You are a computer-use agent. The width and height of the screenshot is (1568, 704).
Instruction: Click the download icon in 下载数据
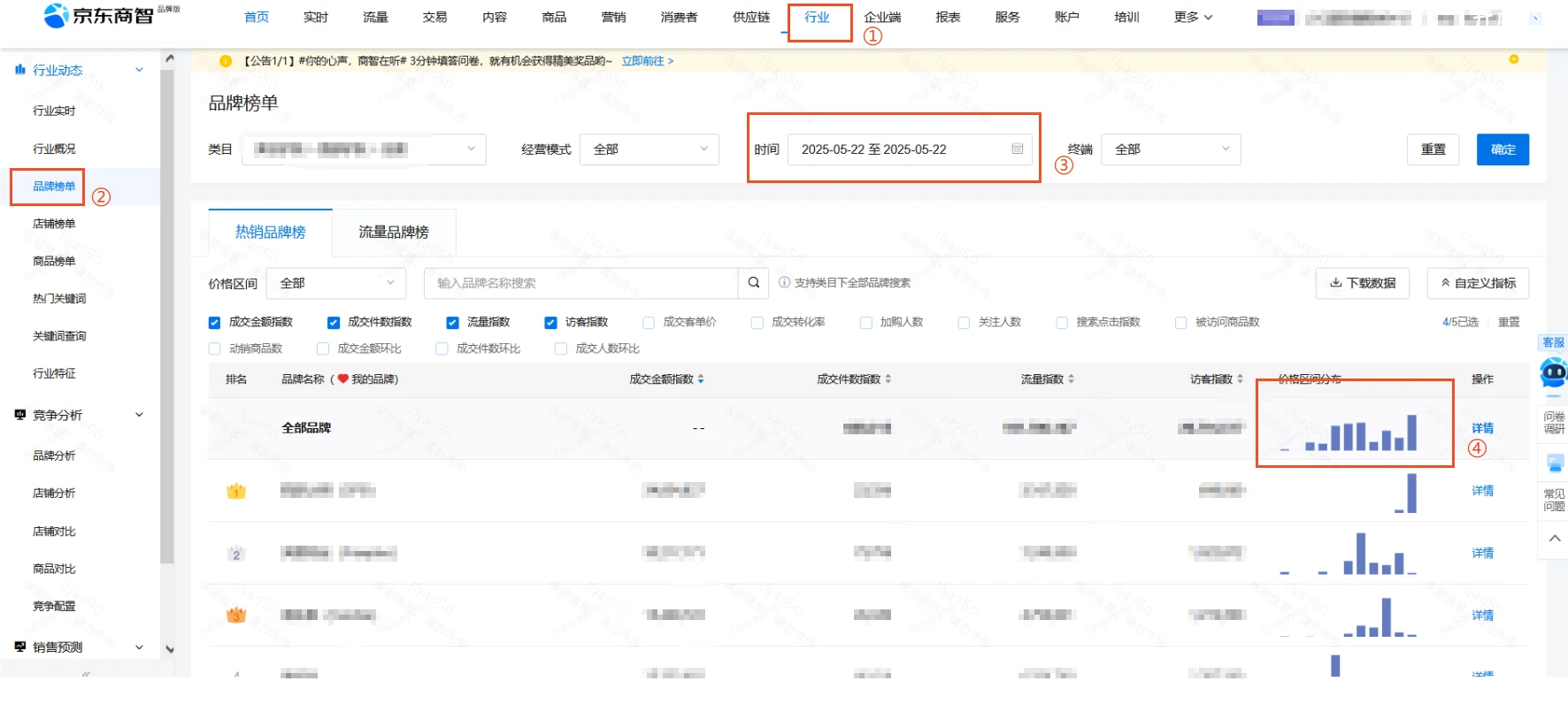(1335, 283)
